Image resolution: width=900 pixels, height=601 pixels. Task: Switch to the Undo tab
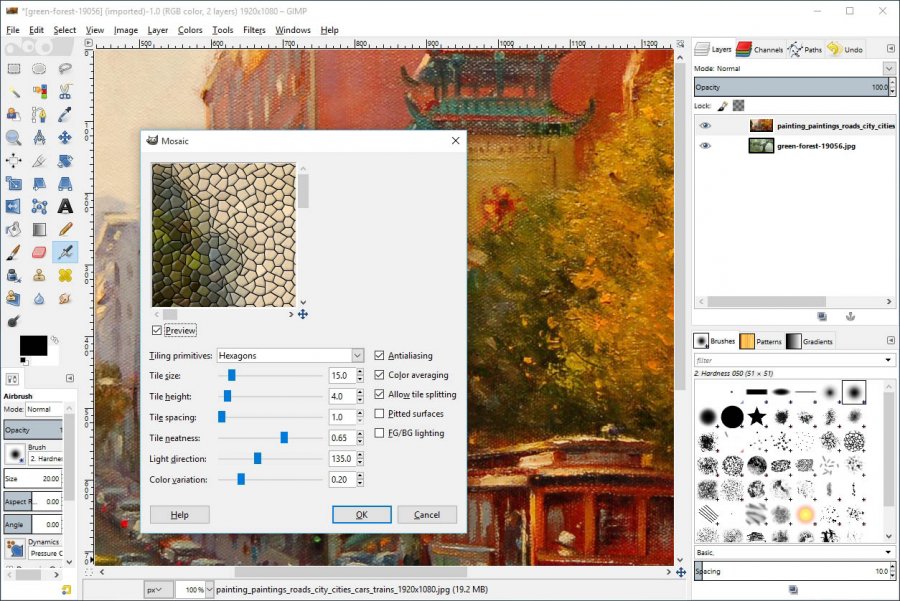(845, 50)
